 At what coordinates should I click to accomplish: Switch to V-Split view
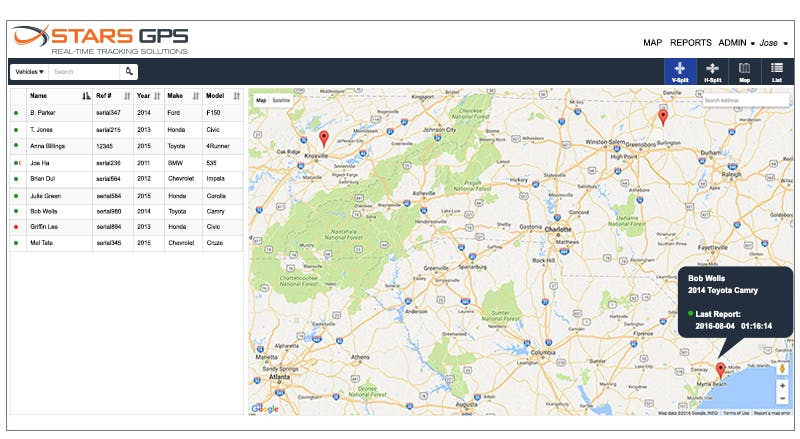pos(680,72)
